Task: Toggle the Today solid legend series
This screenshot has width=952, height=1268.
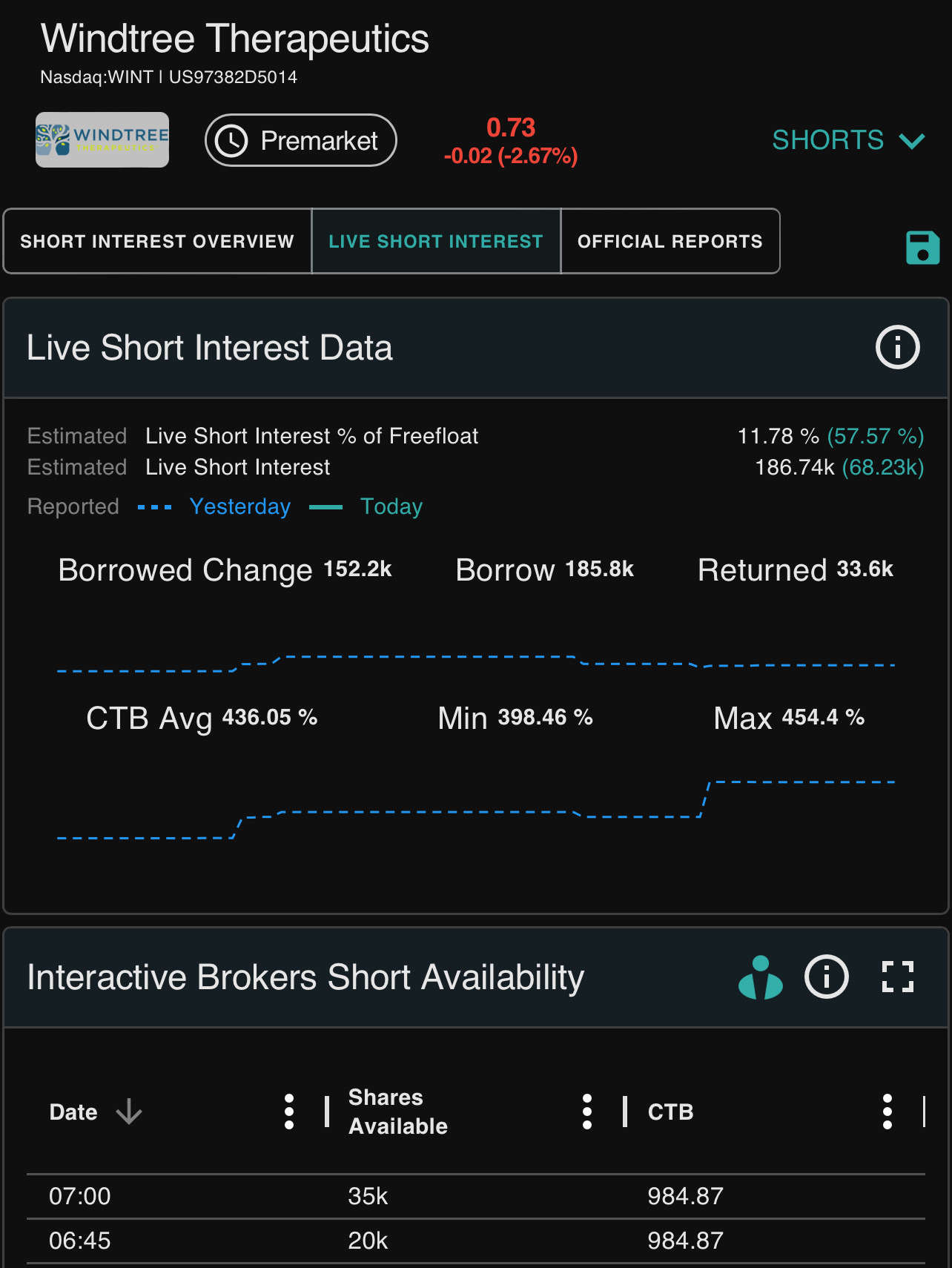Action: (x=366, y=506)
